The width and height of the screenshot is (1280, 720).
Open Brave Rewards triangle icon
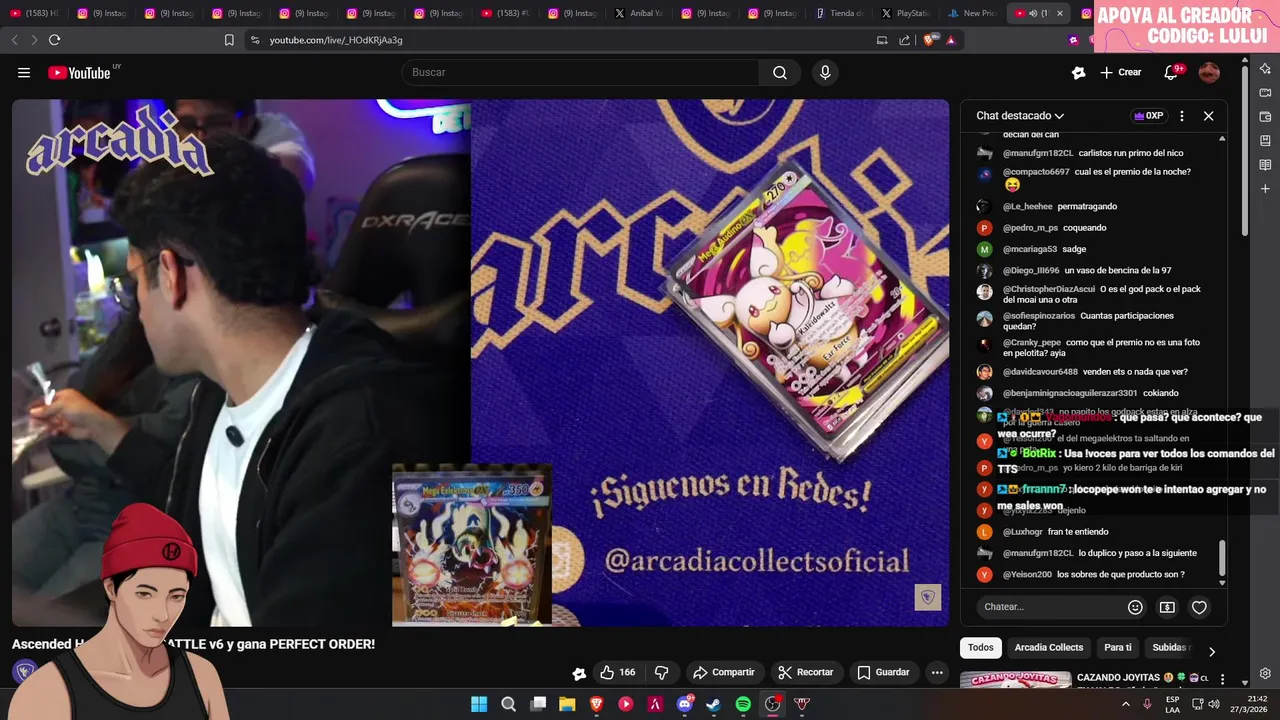[950, 40]
